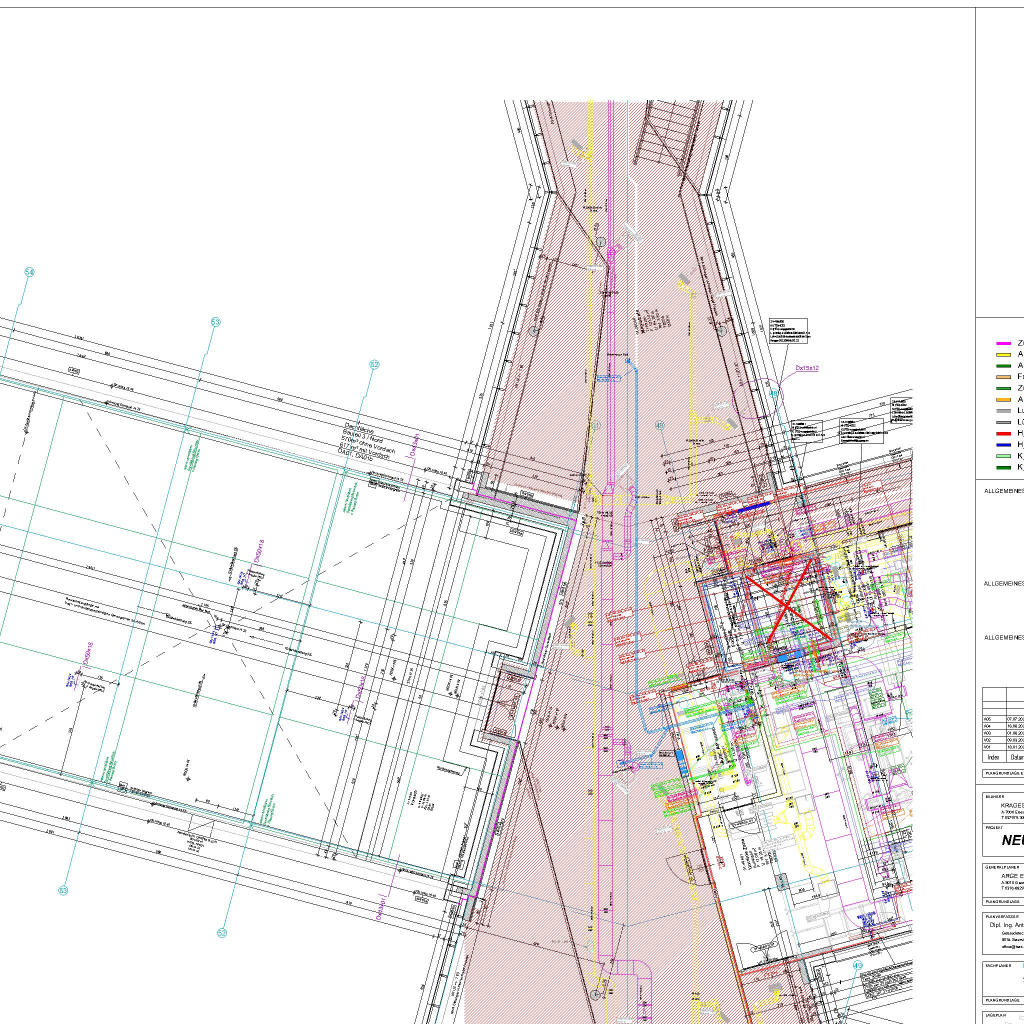Pick the light gray legend swatch

(1003, 410)
